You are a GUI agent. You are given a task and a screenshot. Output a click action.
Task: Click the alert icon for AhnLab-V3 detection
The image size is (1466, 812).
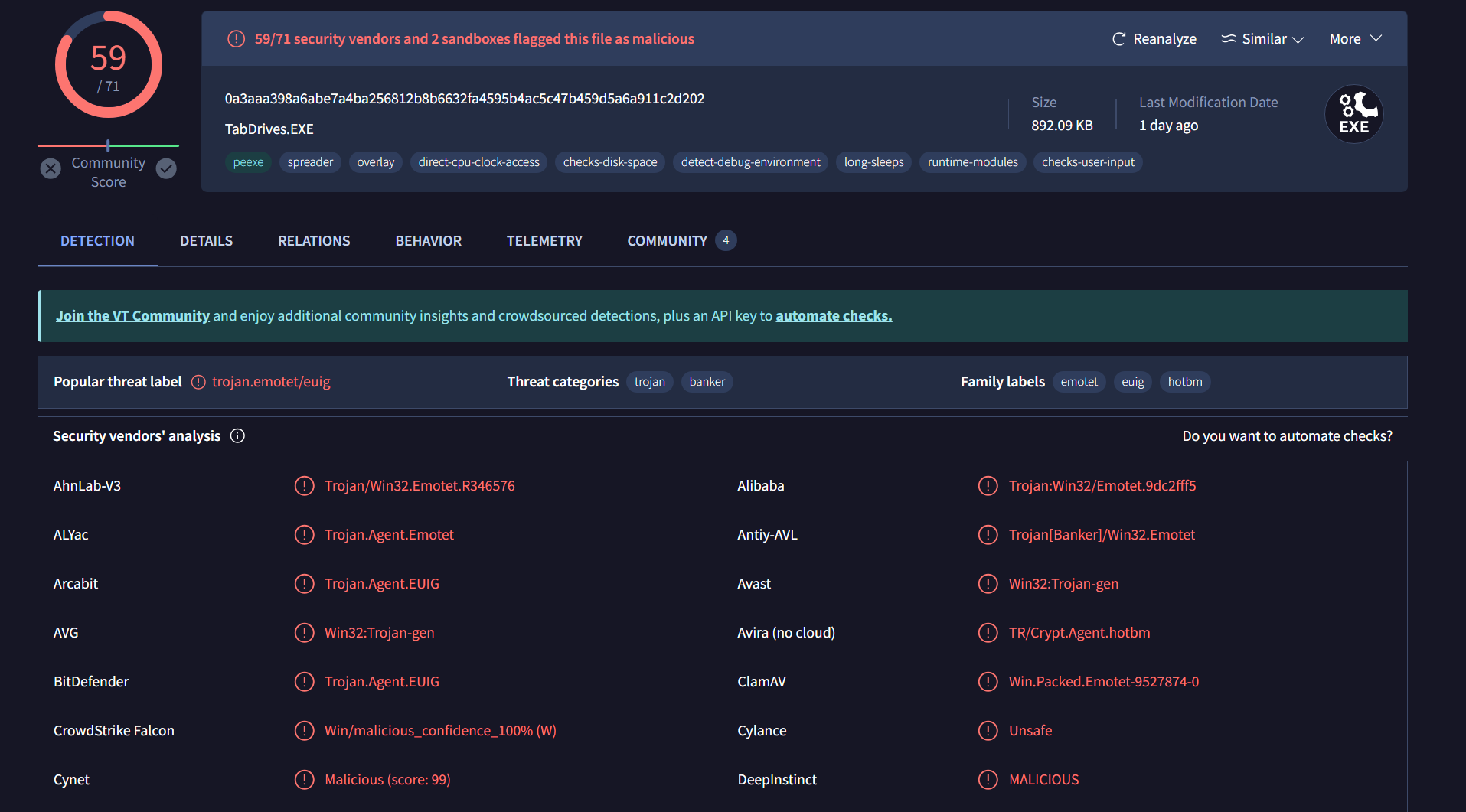click(x=304, y=486)
